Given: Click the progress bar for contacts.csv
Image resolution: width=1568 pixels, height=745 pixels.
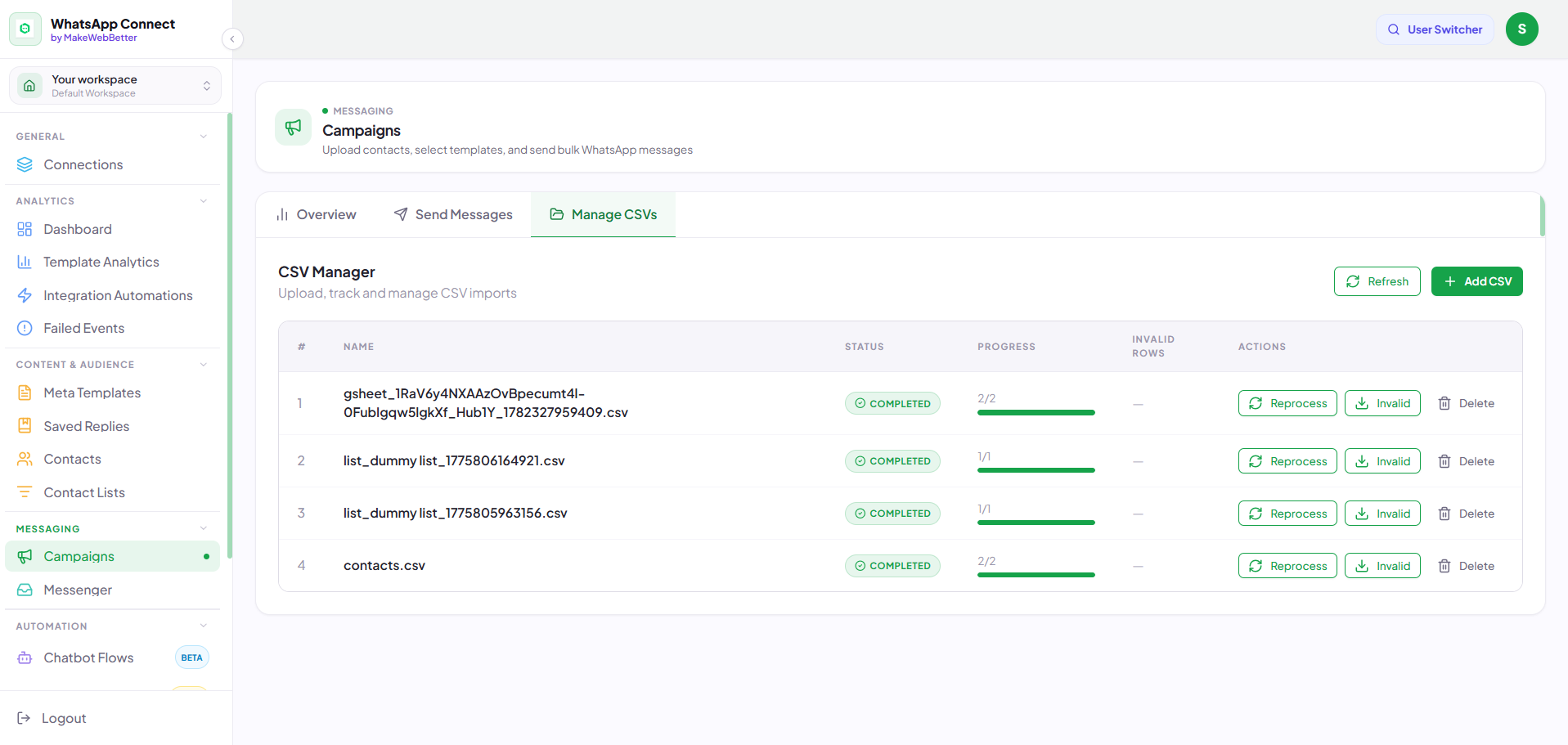Looking at the screenshot, I should (1036, 575).
